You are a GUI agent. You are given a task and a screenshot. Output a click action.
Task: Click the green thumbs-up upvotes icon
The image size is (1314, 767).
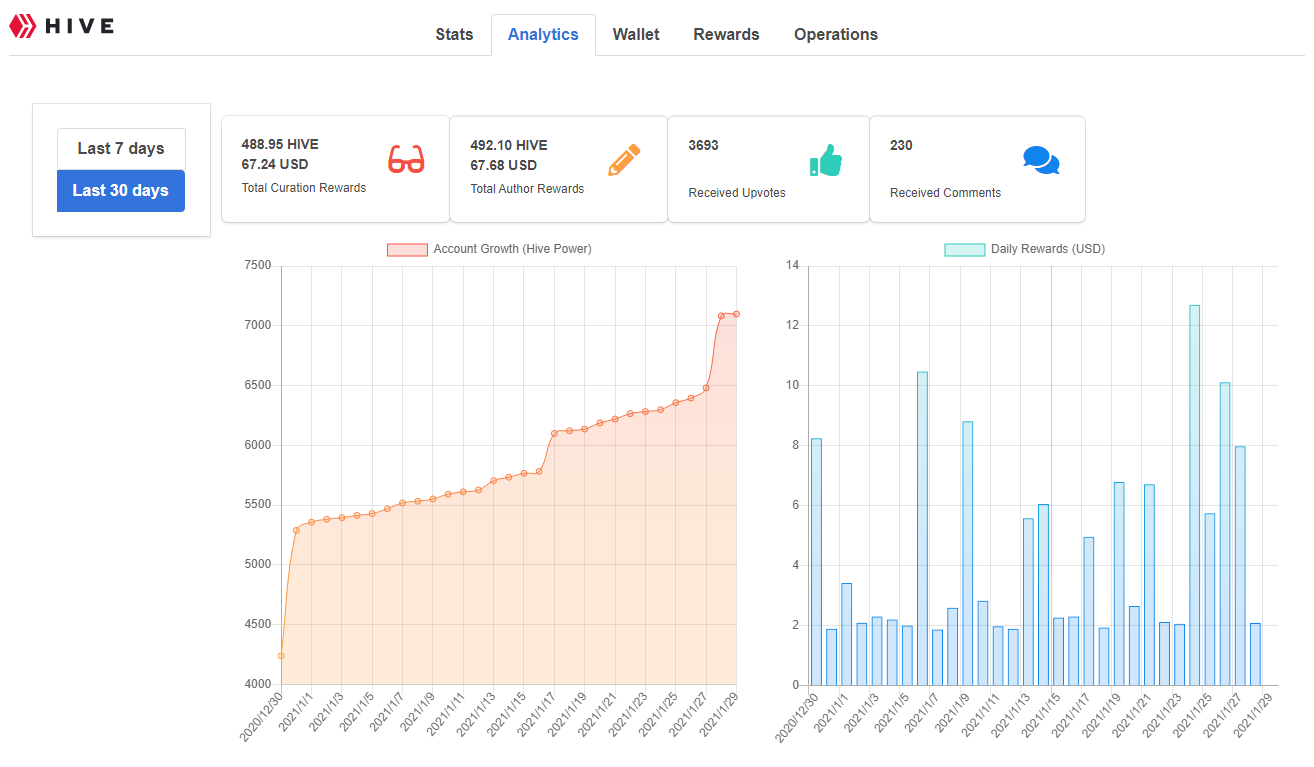coord(826,160)
